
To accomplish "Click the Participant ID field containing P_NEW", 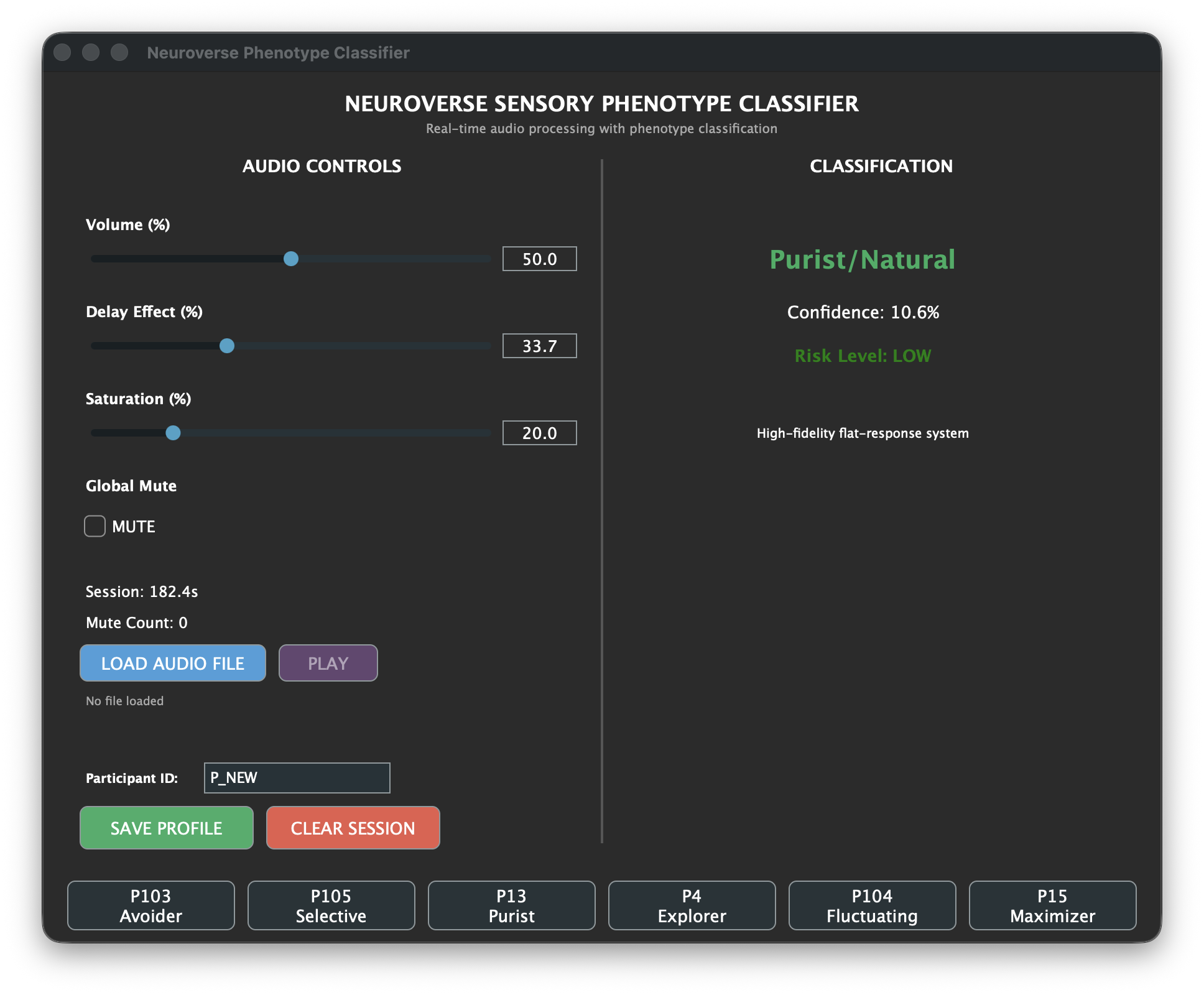I will pyautogui.click(x=297, y=777).
